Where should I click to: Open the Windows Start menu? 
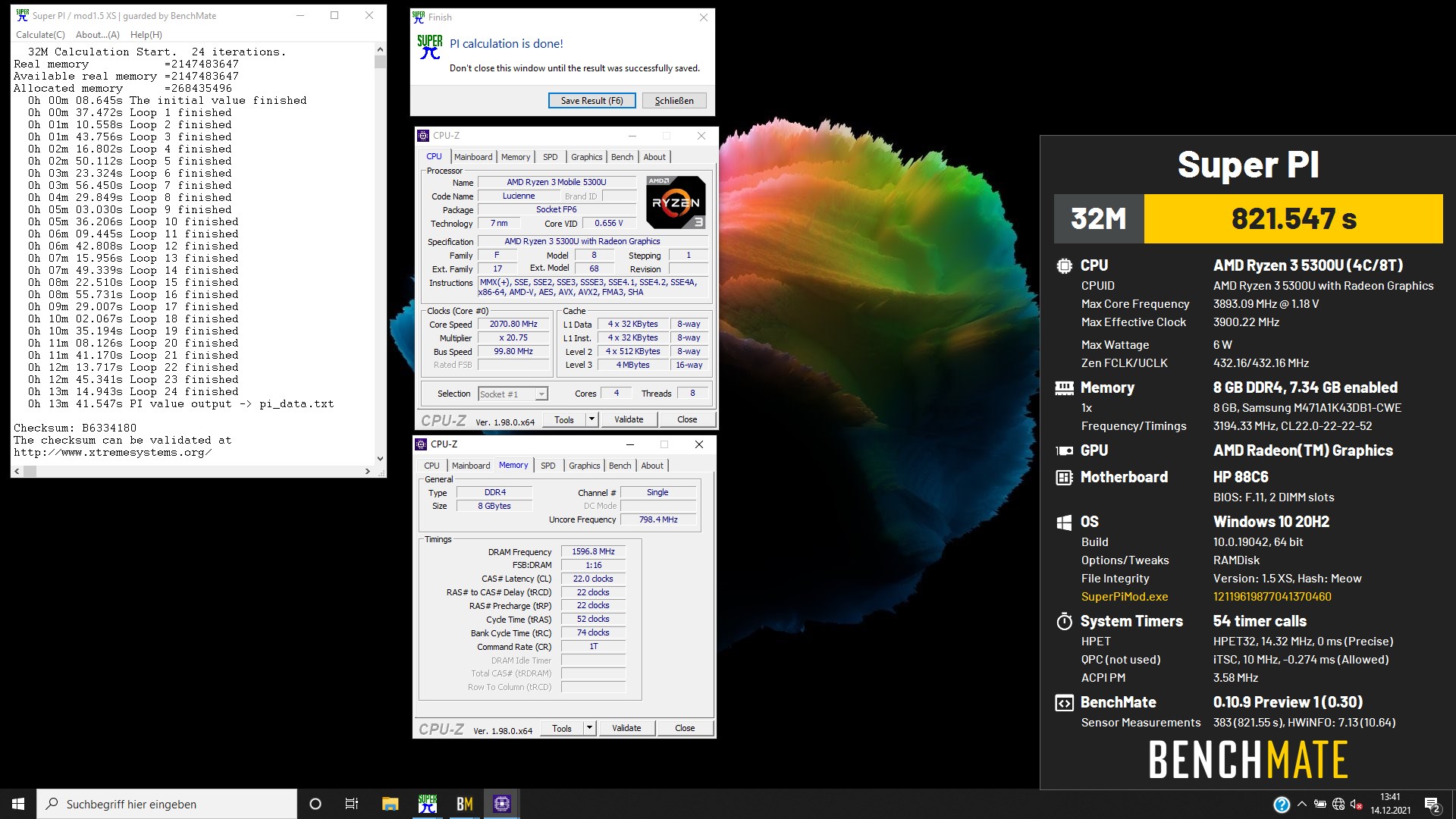(18, 804)
